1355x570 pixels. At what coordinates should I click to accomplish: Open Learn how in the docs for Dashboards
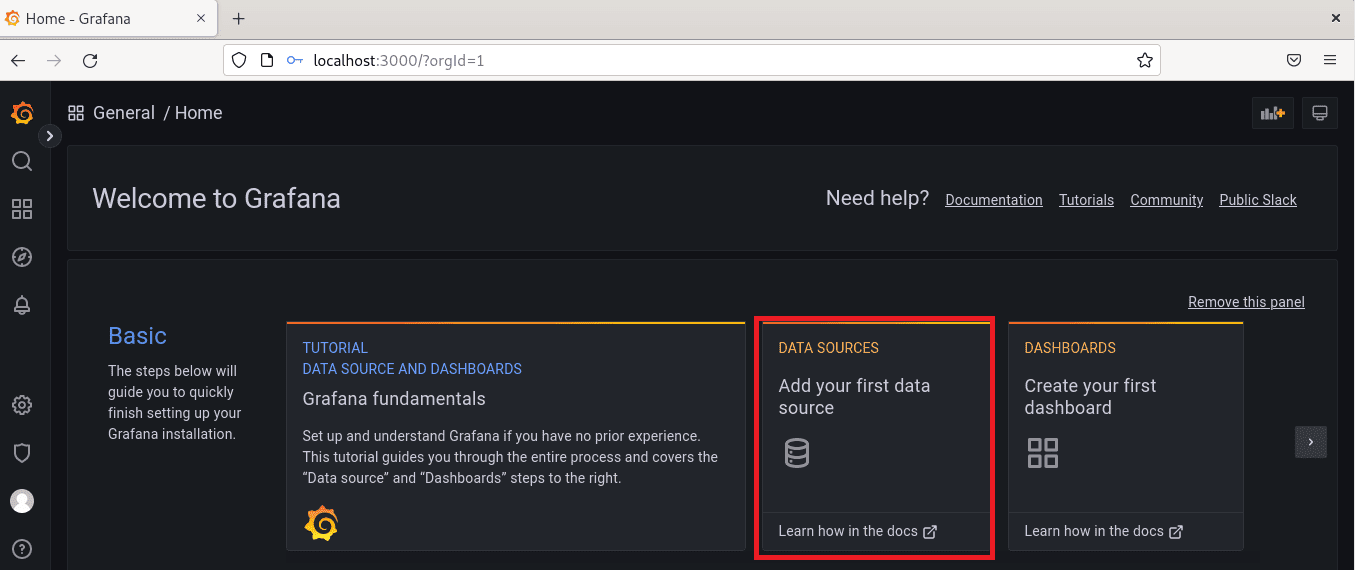(x=1103, y=531)
